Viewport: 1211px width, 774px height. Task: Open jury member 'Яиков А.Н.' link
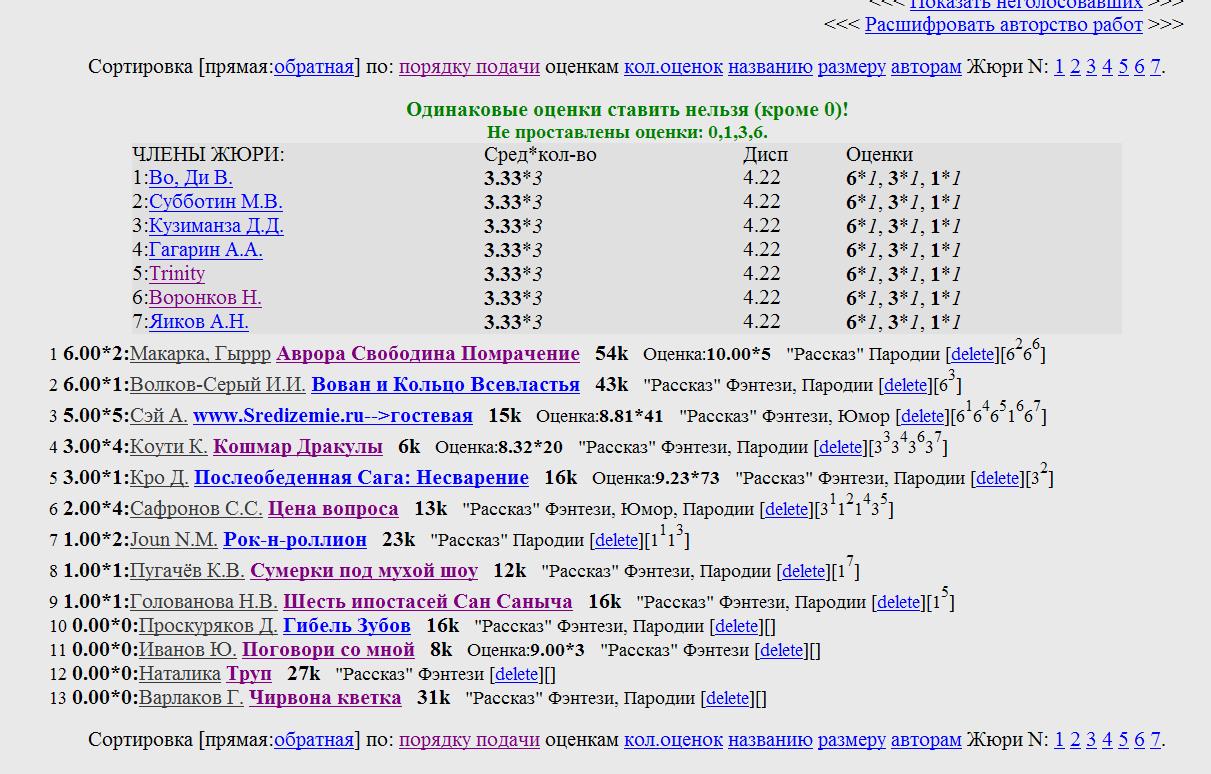pos(199,322)
